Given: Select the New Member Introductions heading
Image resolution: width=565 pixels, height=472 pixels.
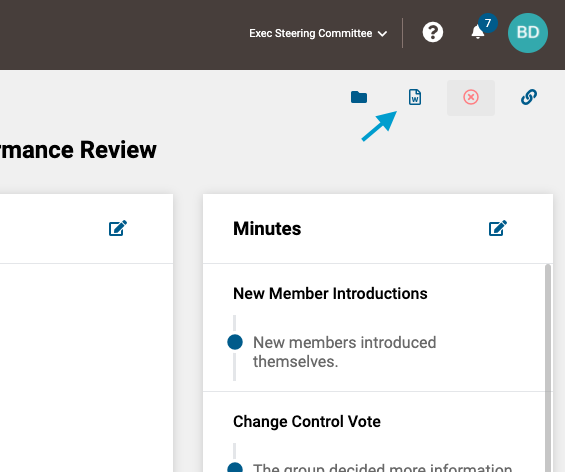Looking at the screenshot, I should [x=330, y=293].
